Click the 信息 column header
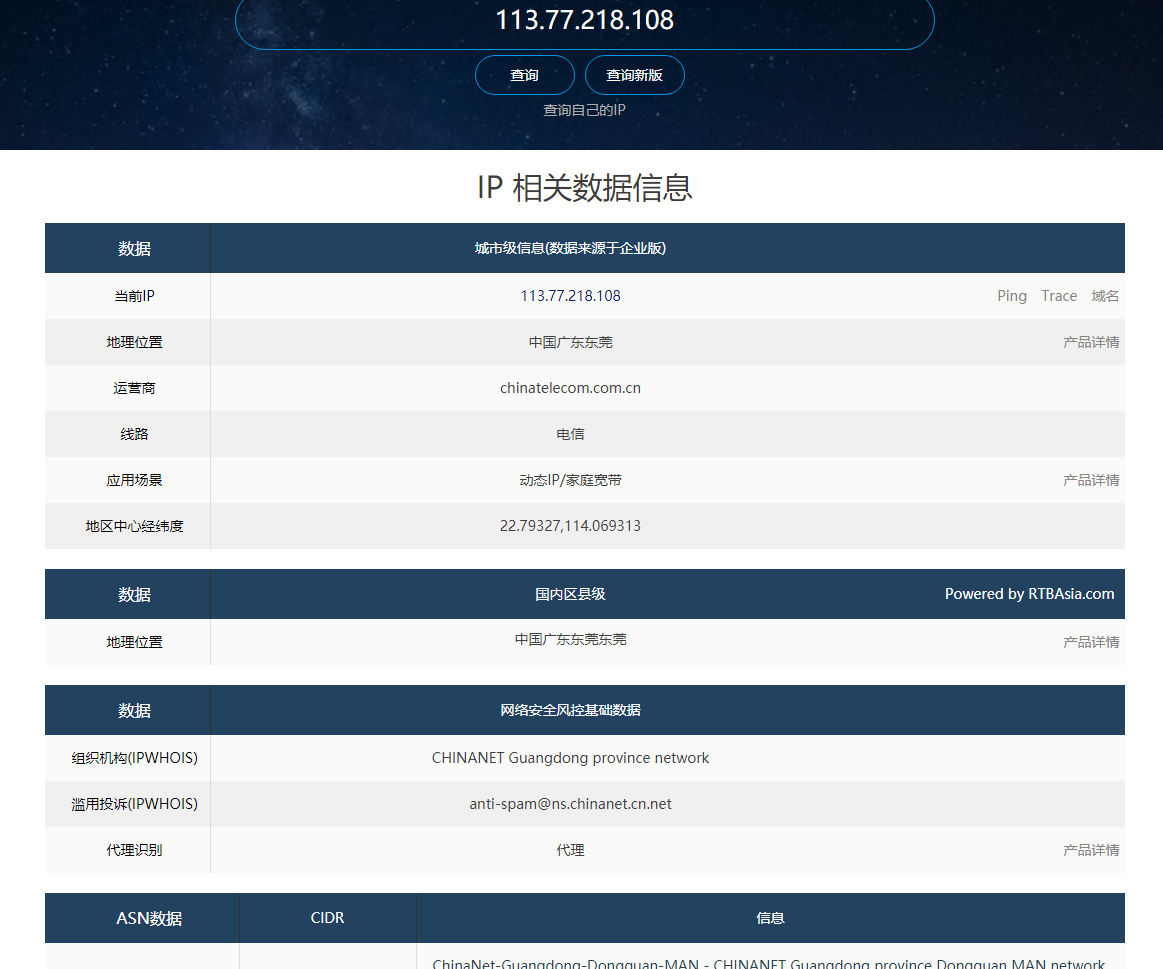 pos(770,918)
